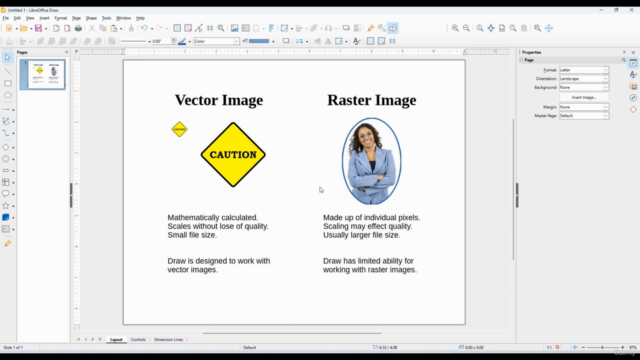
Task: Click the line width input field
Action: [x=161, y=41]
